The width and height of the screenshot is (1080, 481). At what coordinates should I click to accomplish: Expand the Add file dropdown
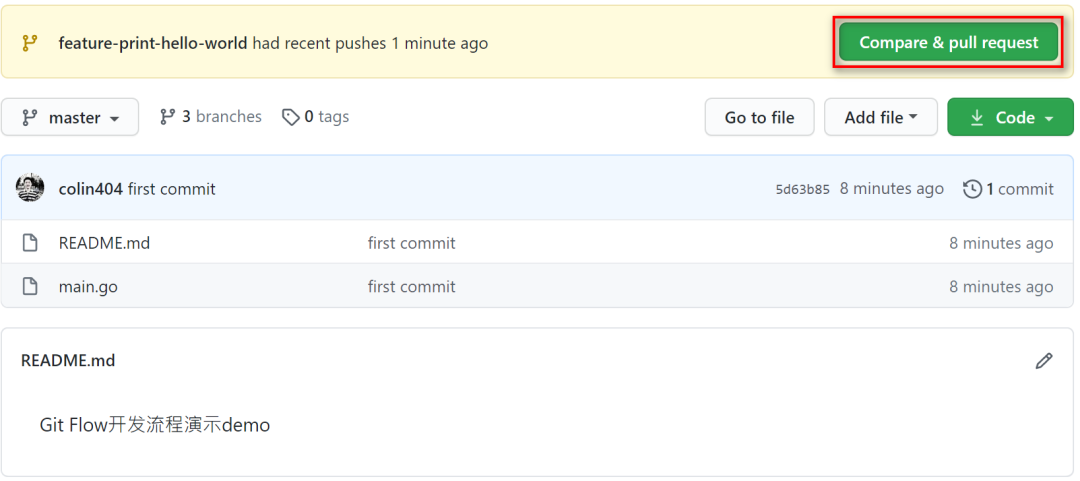880,118
